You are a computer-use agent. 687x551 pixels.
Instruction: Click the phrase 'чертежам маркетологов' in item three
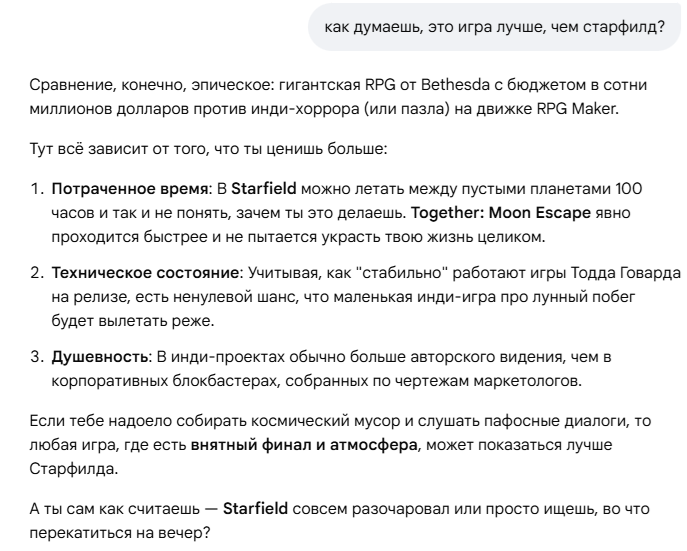(489, 381)
